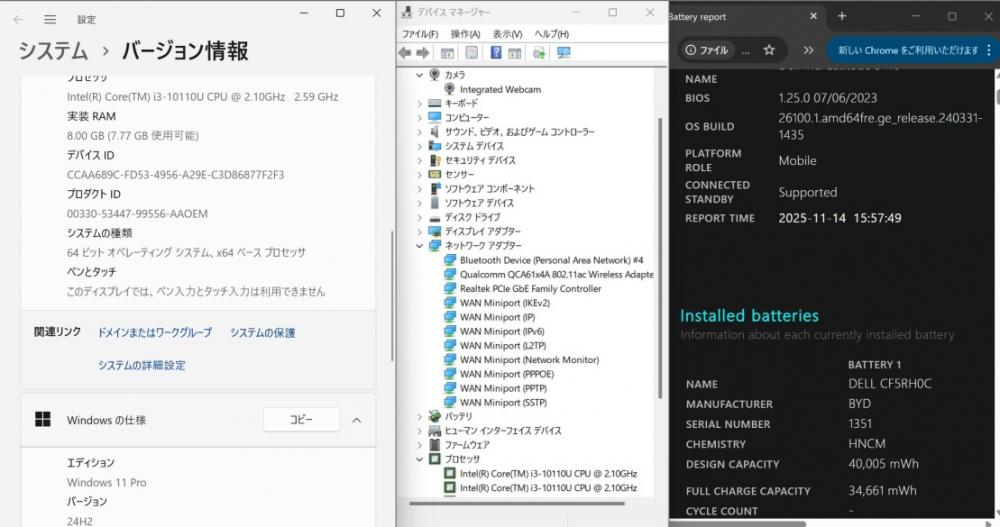This screenshot has height=527, width=1000.
Task: Expand the センサー category
Action: pyautogui.click(x=419, y=174)
